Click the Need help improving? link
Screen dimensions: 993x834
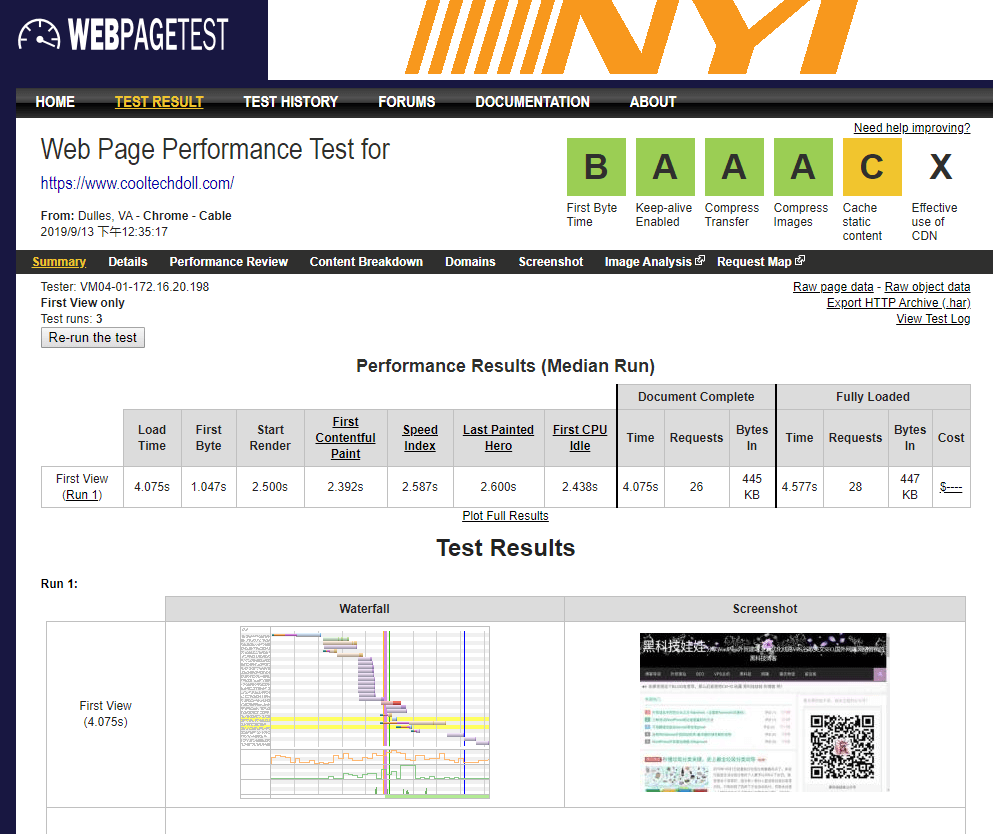(x=912, y=128)
